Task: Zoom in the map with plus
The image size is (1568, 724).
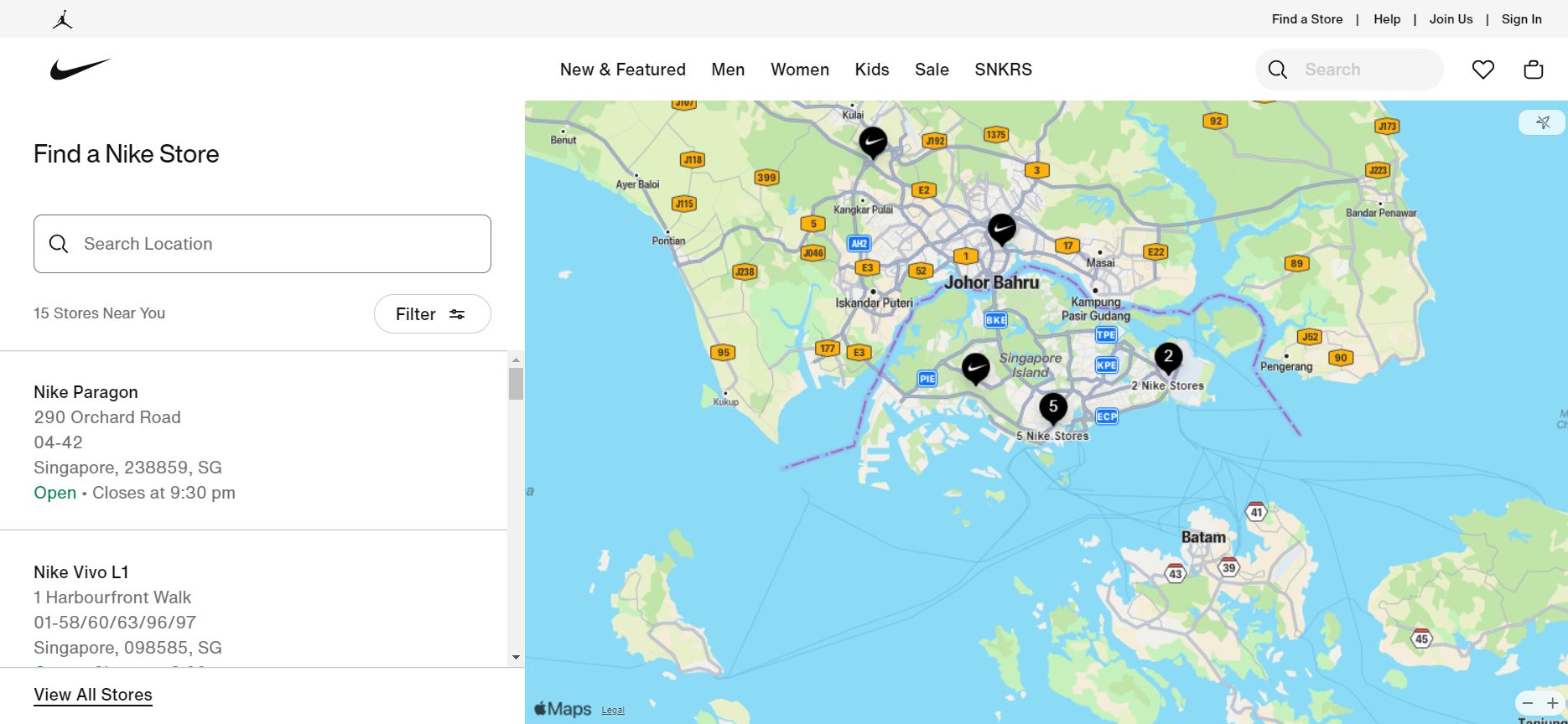Action: pyautogui.click(x=1553, y=703)
